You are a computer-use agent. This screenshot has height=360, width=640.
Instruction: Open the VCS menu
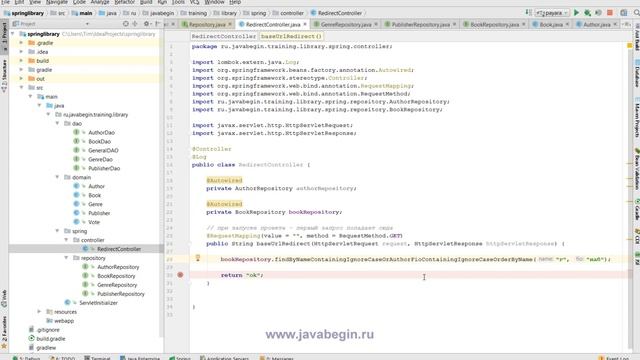194,2
